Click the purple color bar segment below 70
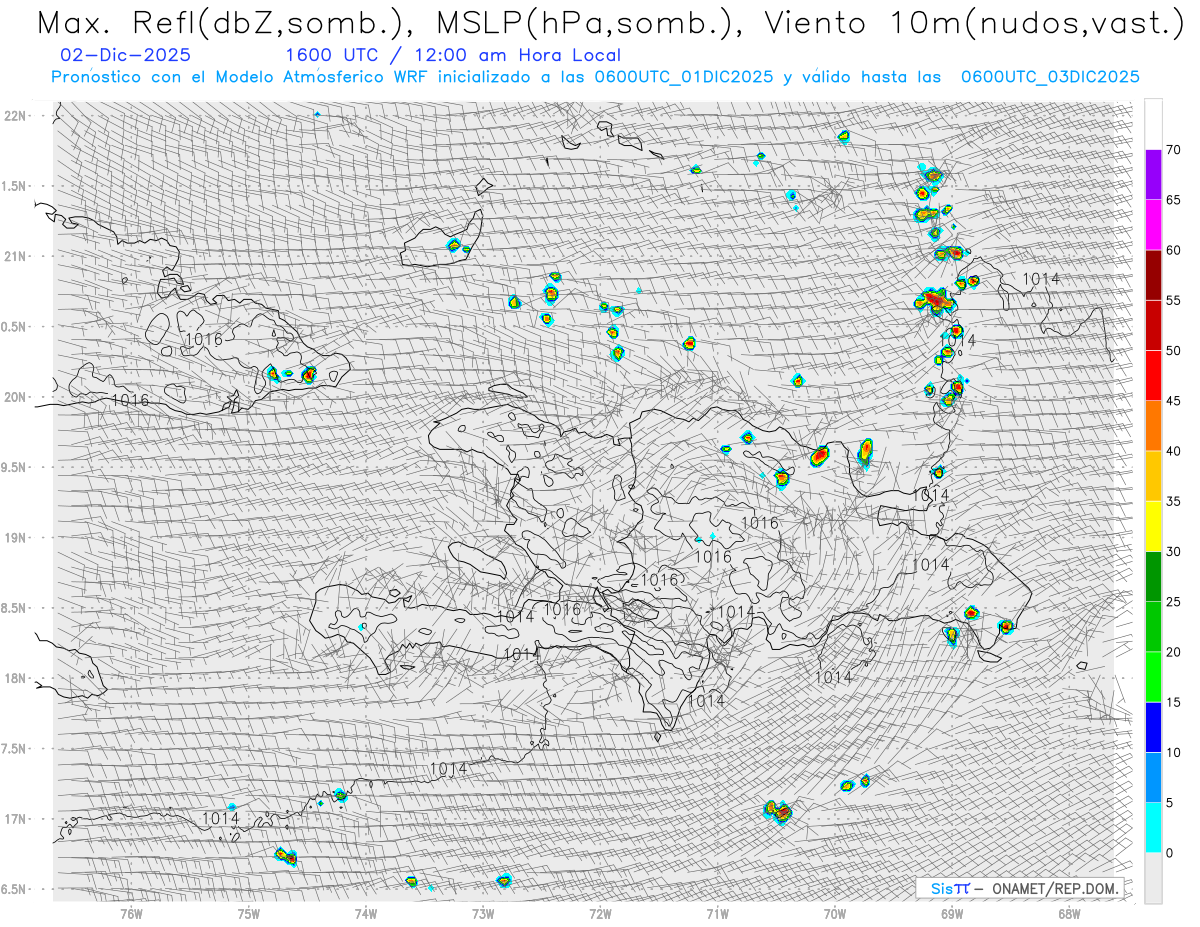Screen dimensions: 1200x927 (x=1153, y=175)
